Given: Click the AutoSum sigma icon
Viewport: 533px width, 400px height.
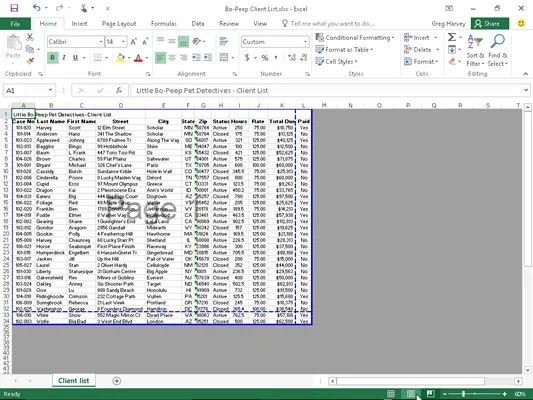Looking at the screenshot, I should pos(452,37).
